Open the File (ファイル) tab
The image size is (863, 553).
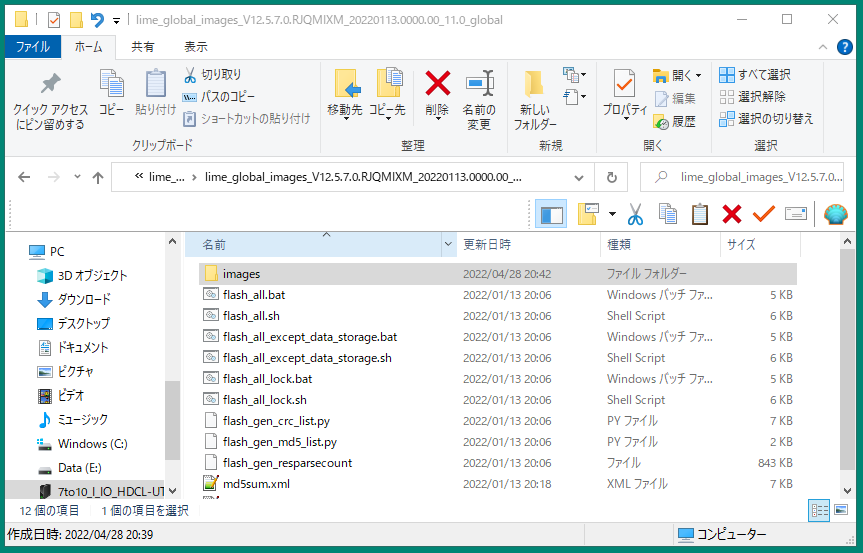pos(32,47)
